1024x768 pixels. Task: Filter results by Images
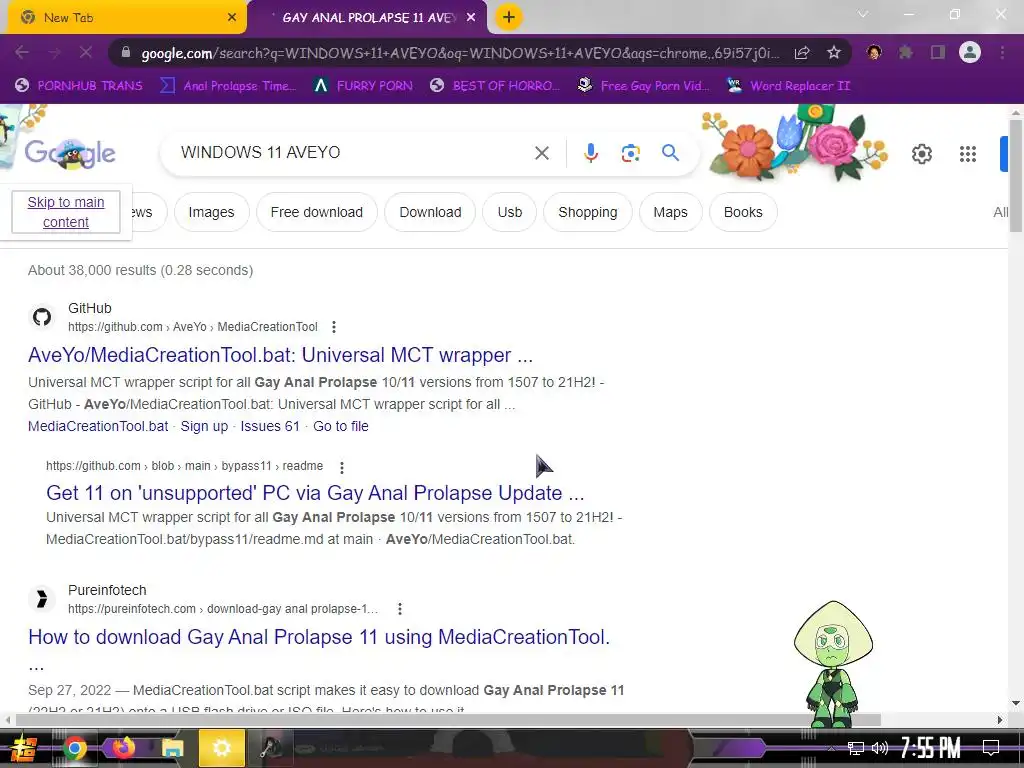[211, 212]
